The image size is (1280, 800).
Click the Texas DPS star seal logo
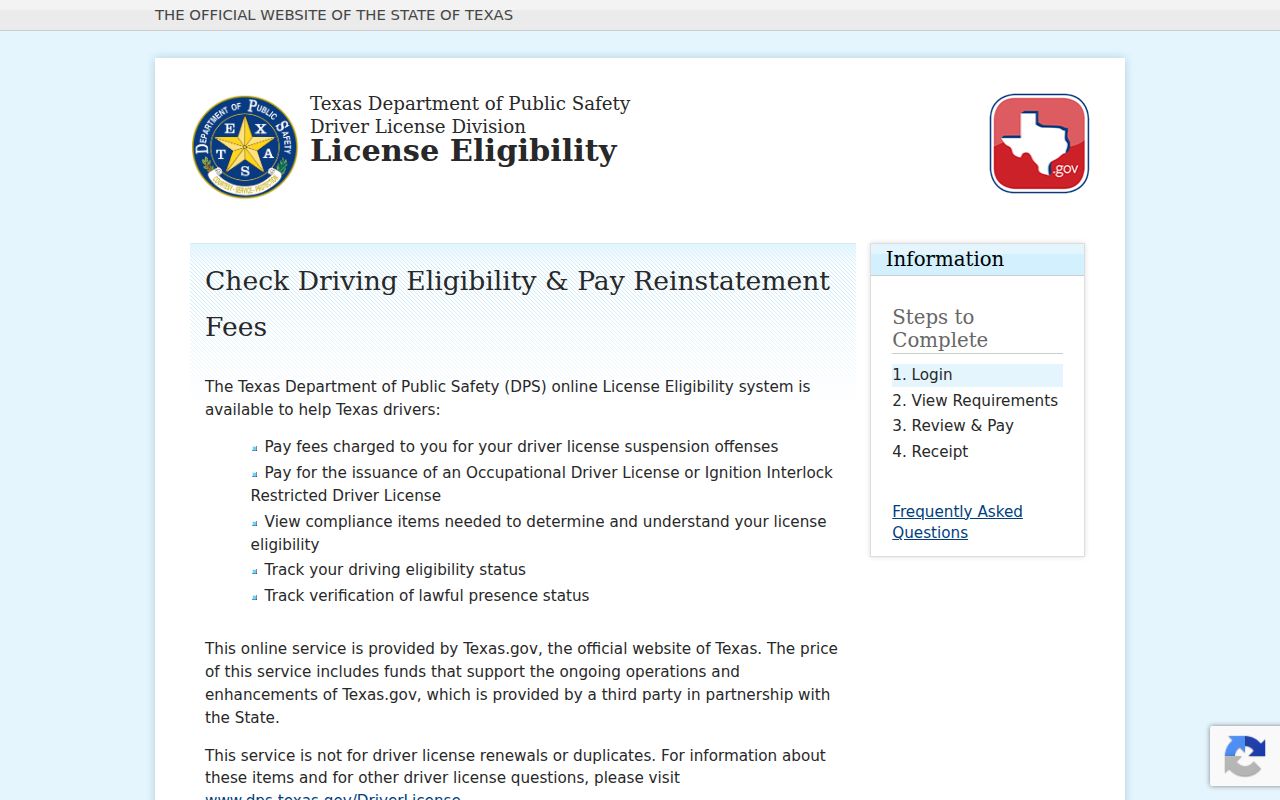(245, 147)
